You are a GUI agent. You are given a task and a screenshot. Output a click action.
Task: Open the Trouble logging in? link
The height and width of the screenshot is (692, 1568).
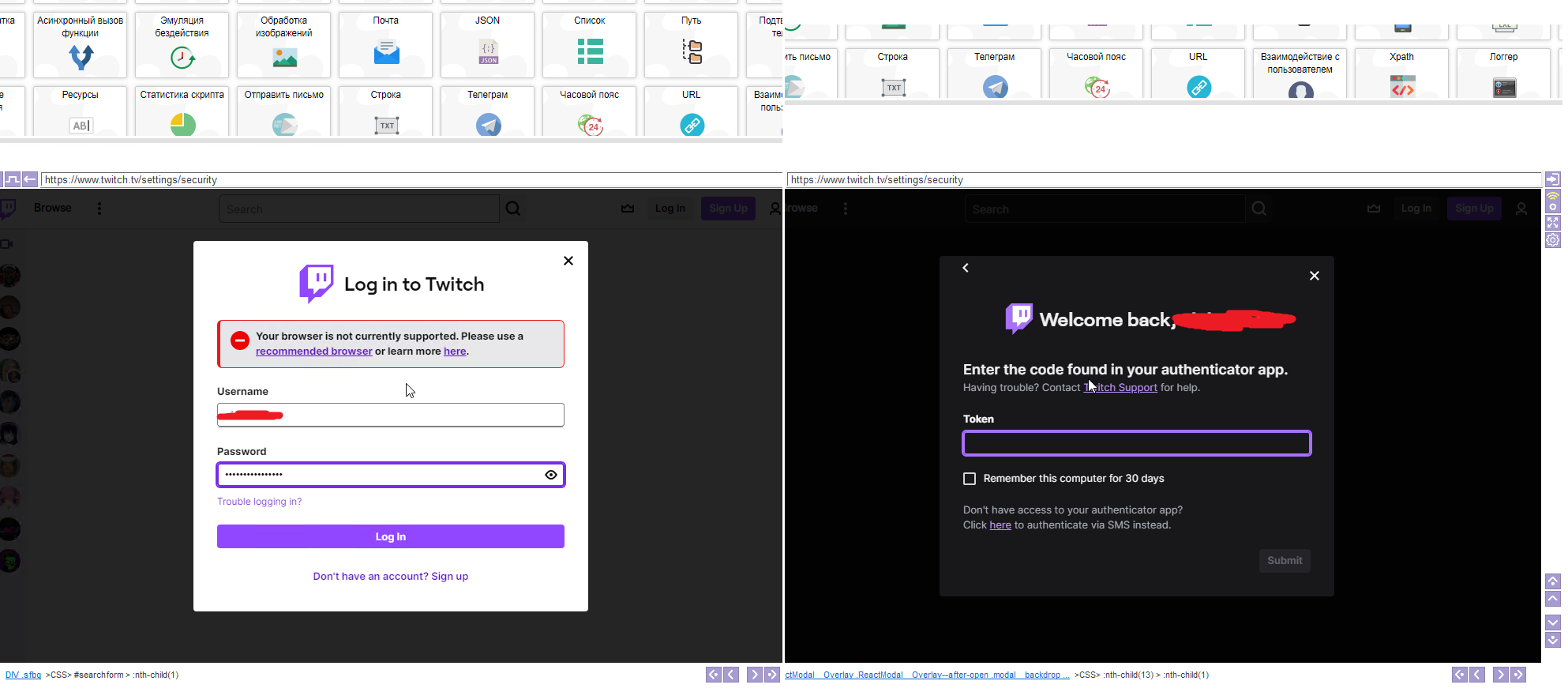point(259,502)
